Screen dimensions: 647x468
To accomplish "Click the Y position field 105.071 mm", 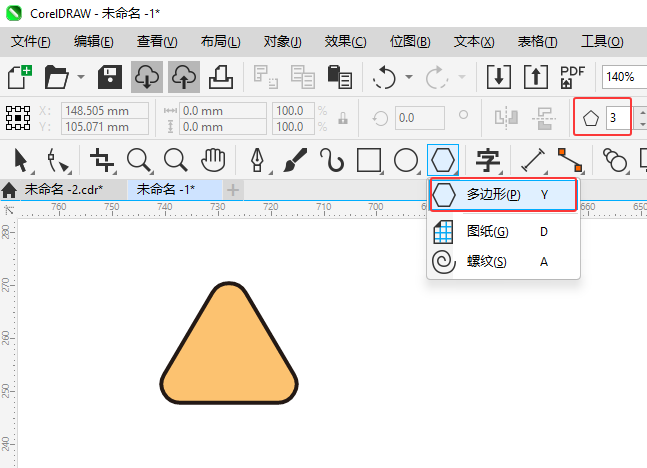I will point(105,127).
